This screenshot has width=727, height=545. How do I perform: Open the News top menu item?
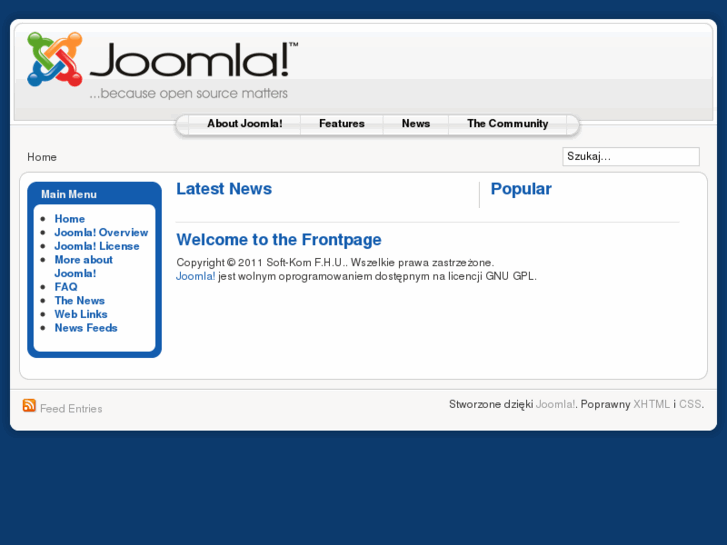click(x=416, y=124)
